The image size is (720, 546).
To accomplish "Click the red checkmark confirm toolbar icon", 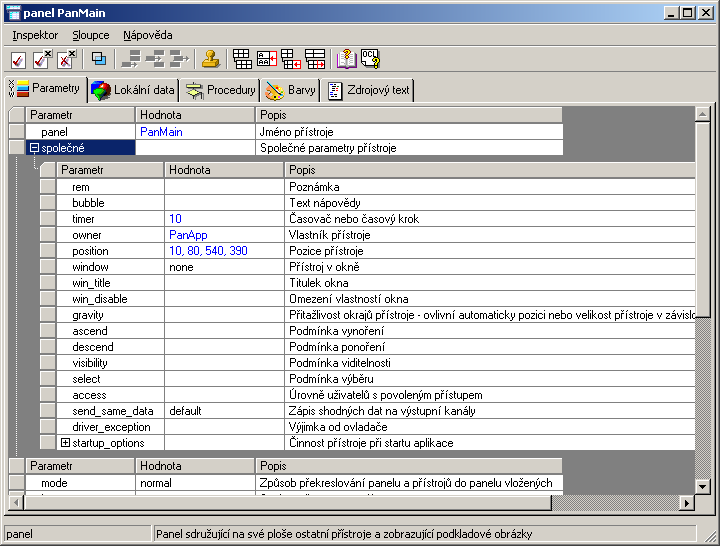I will click(18, 59).
